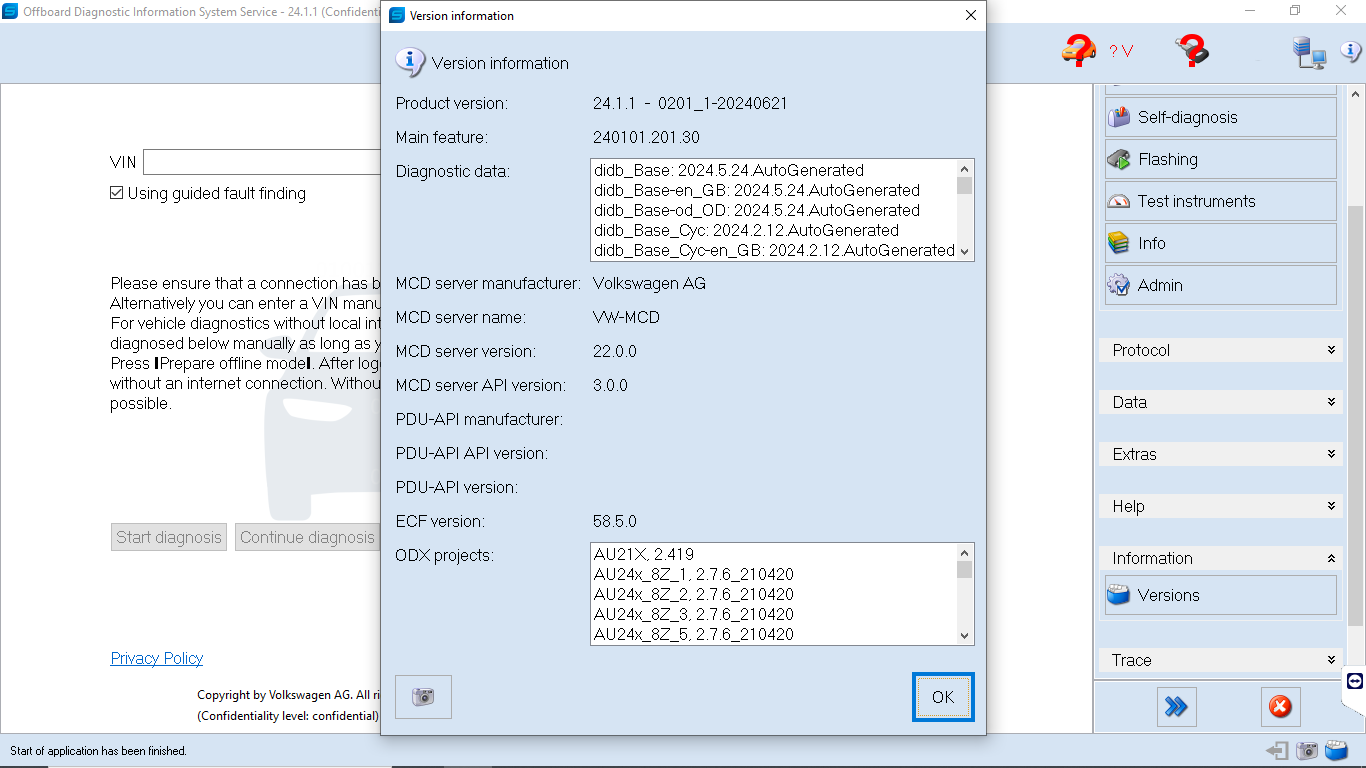Click the OK button in Version information
Image resolution: width=1366 pixels, height=768 pixels.
click(x=942, y=697)
